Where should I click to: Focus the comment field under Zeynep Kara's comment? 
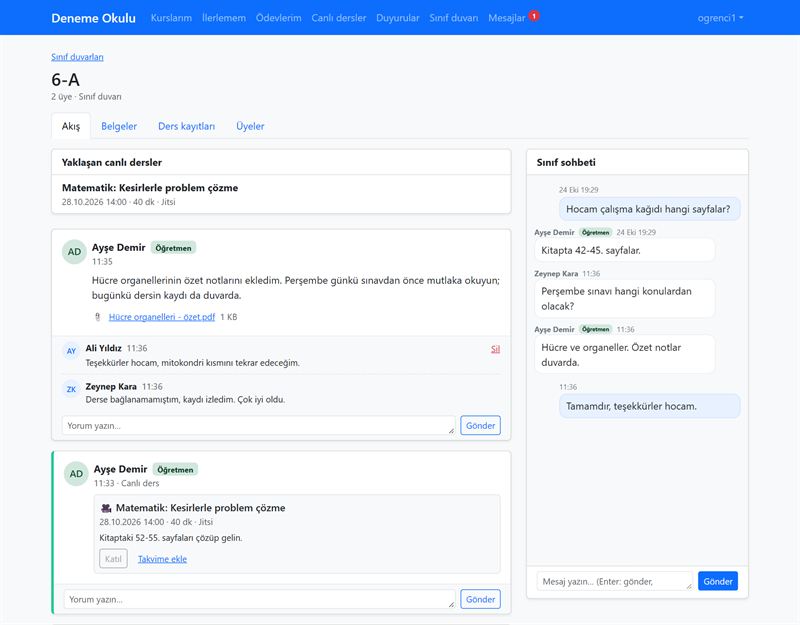point(259,426)
